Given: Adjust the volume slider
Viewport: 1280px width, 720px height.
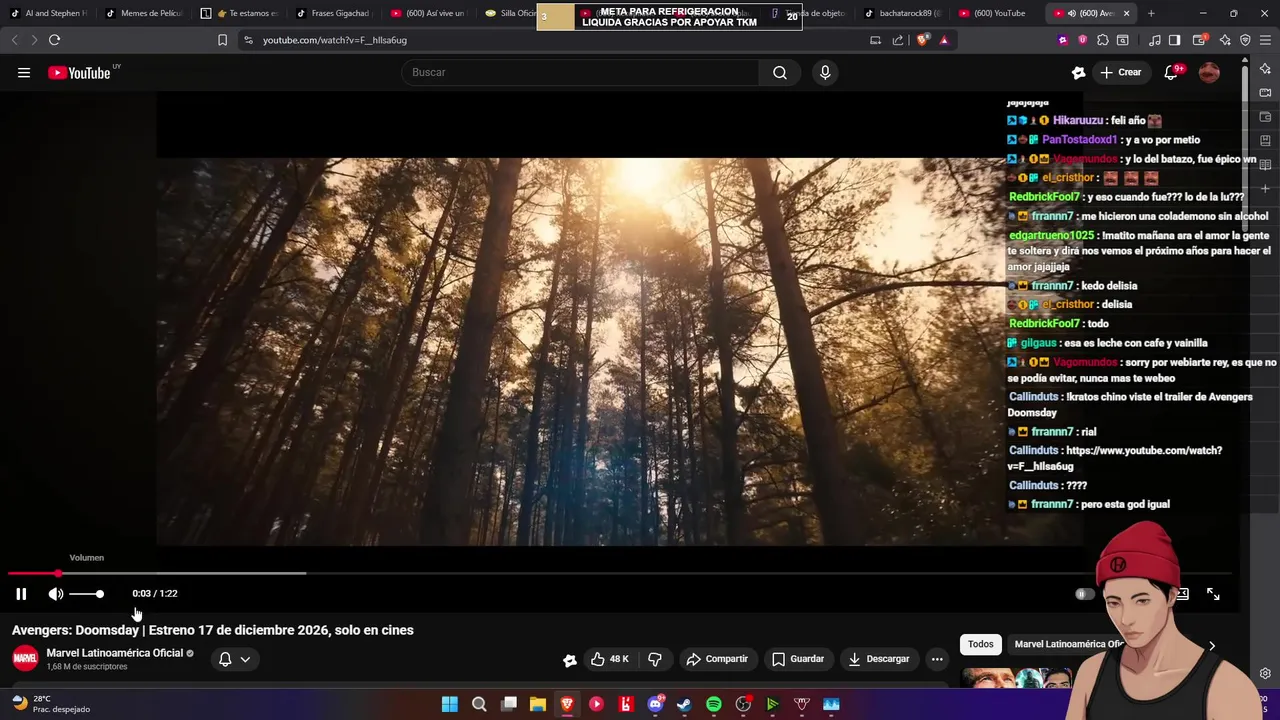Looking at the screenshot, I should click(86, 594).
